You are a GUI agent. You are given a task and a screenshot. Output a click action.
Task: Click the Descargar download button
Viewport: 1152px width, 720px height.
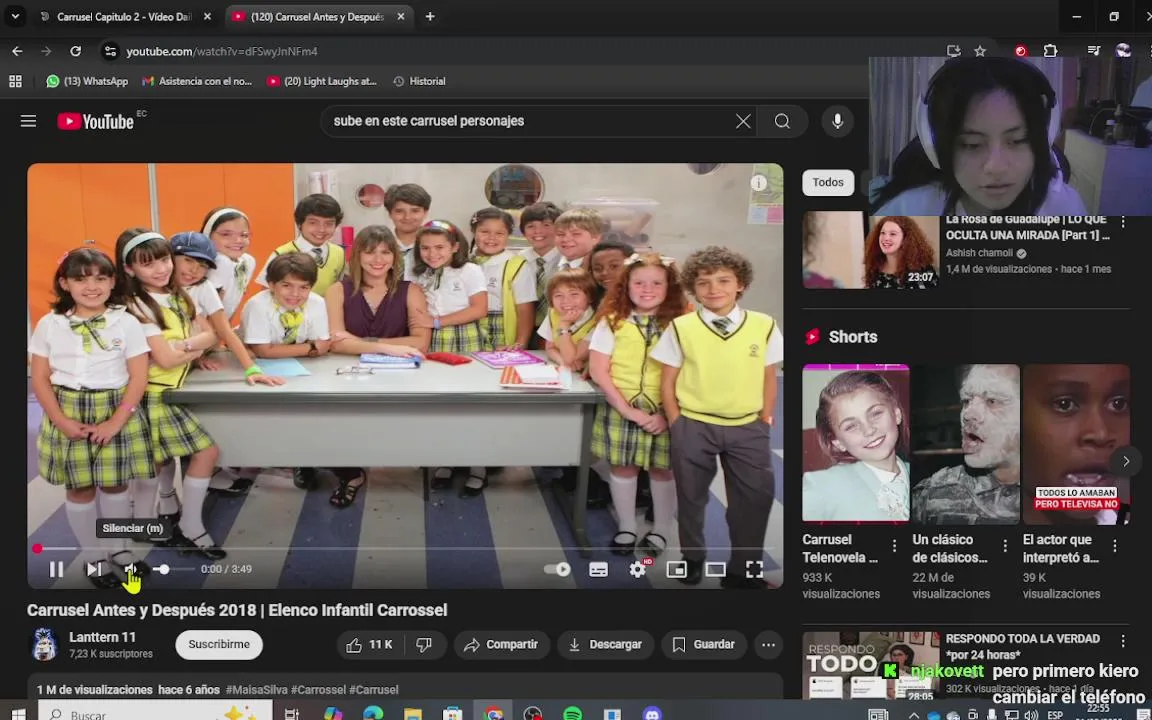click(605, 644)
